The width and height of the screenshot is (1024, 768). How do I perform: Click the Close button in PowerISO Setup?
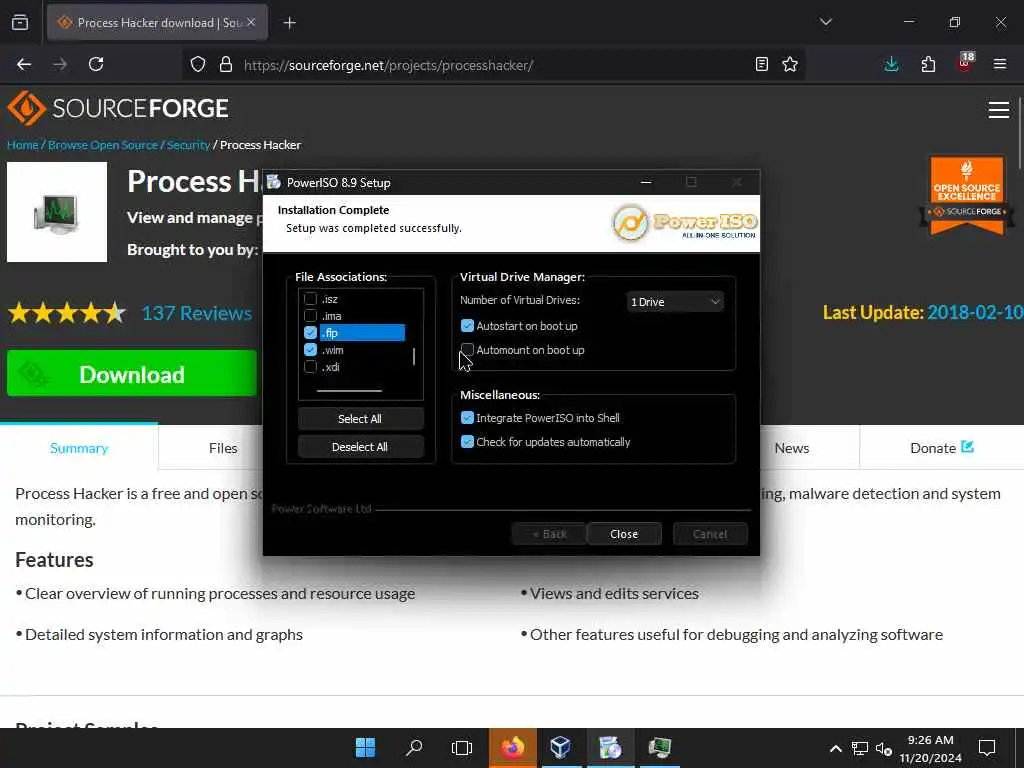(624, 534)
